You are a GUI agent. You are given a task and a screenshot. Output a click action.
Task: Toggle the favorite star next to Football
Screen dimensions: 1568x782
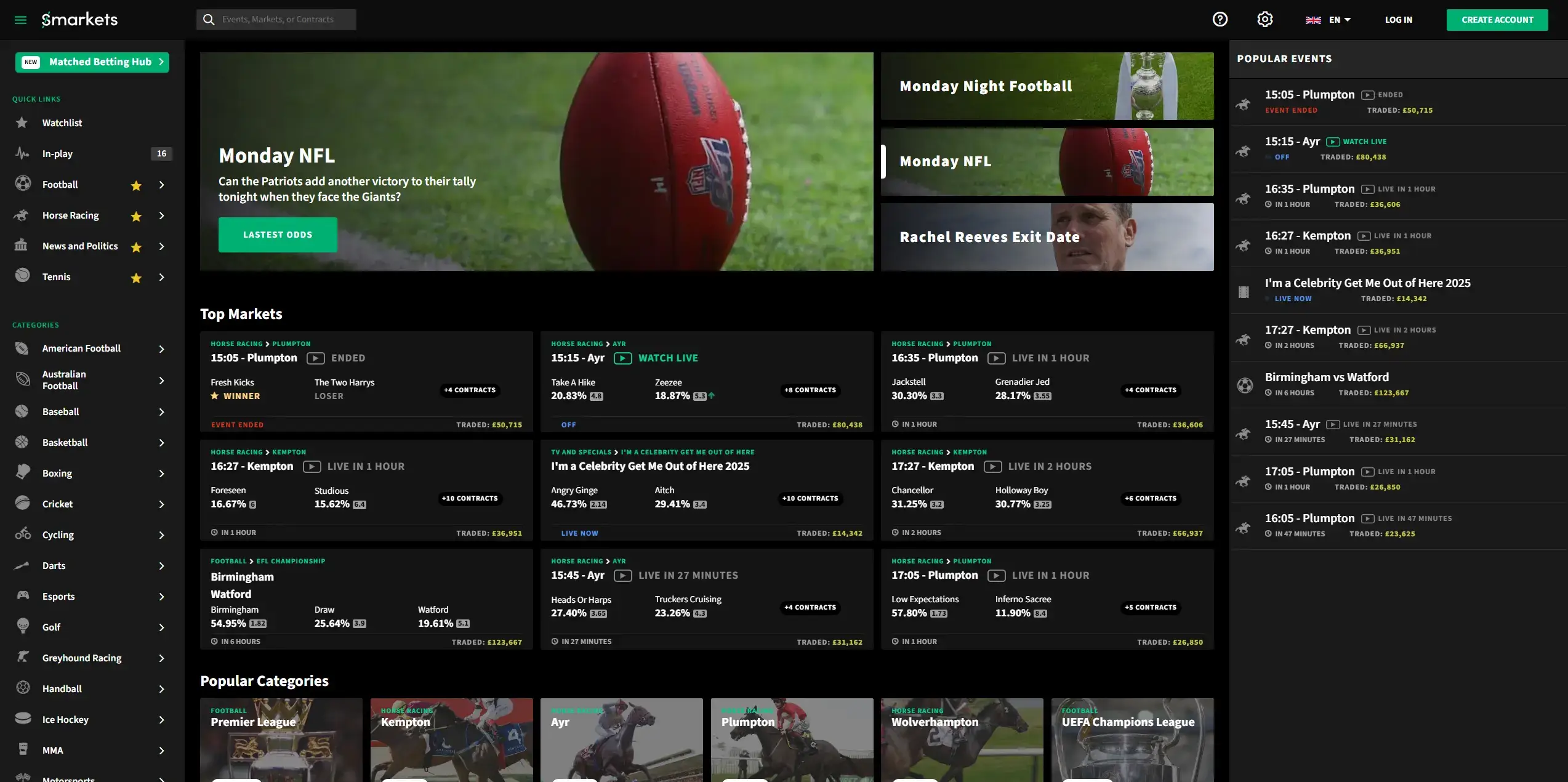point(136,185)
